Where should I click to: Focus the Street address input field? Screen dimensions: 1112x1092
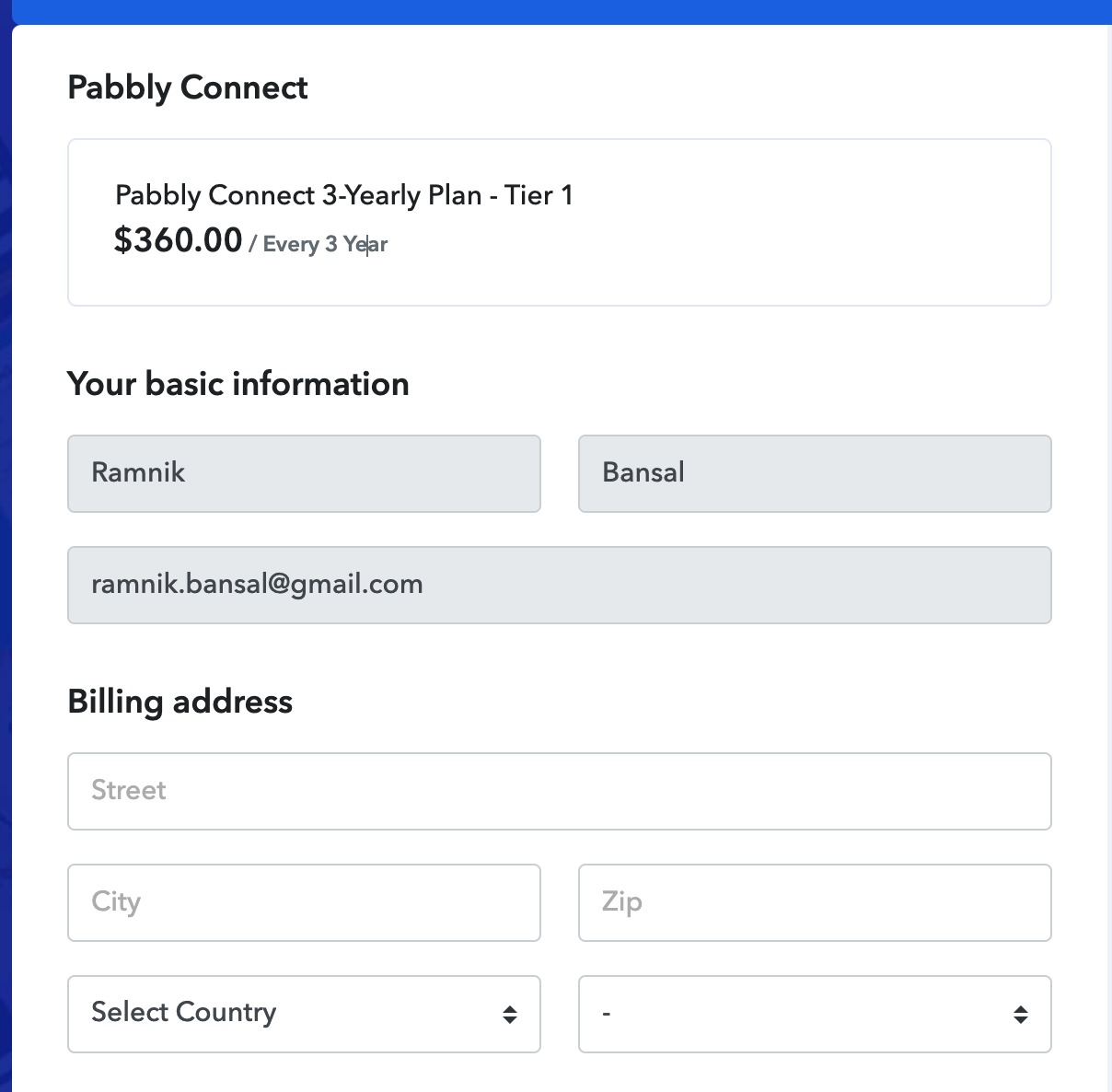tap(560, 791)
